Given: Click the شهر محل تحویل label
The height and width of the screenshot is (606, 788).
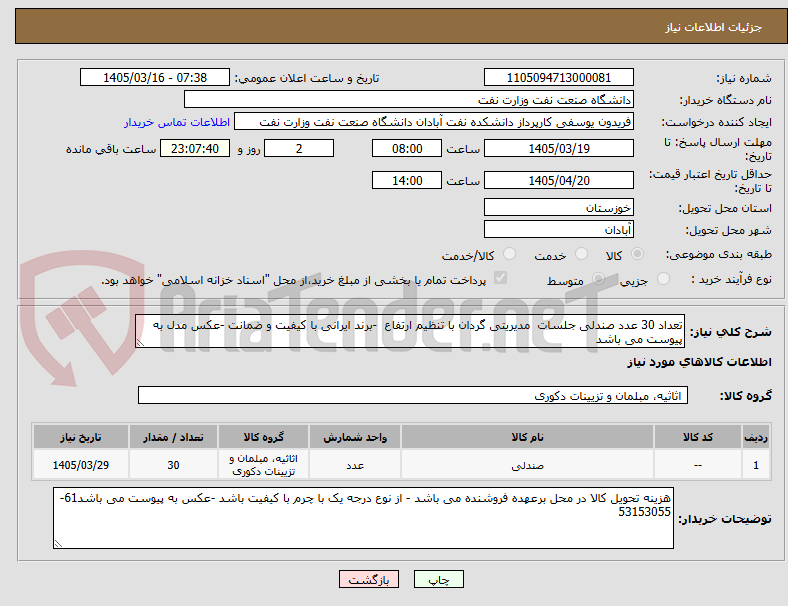Looking at the screenshot, I should click(x=729, y=230).
